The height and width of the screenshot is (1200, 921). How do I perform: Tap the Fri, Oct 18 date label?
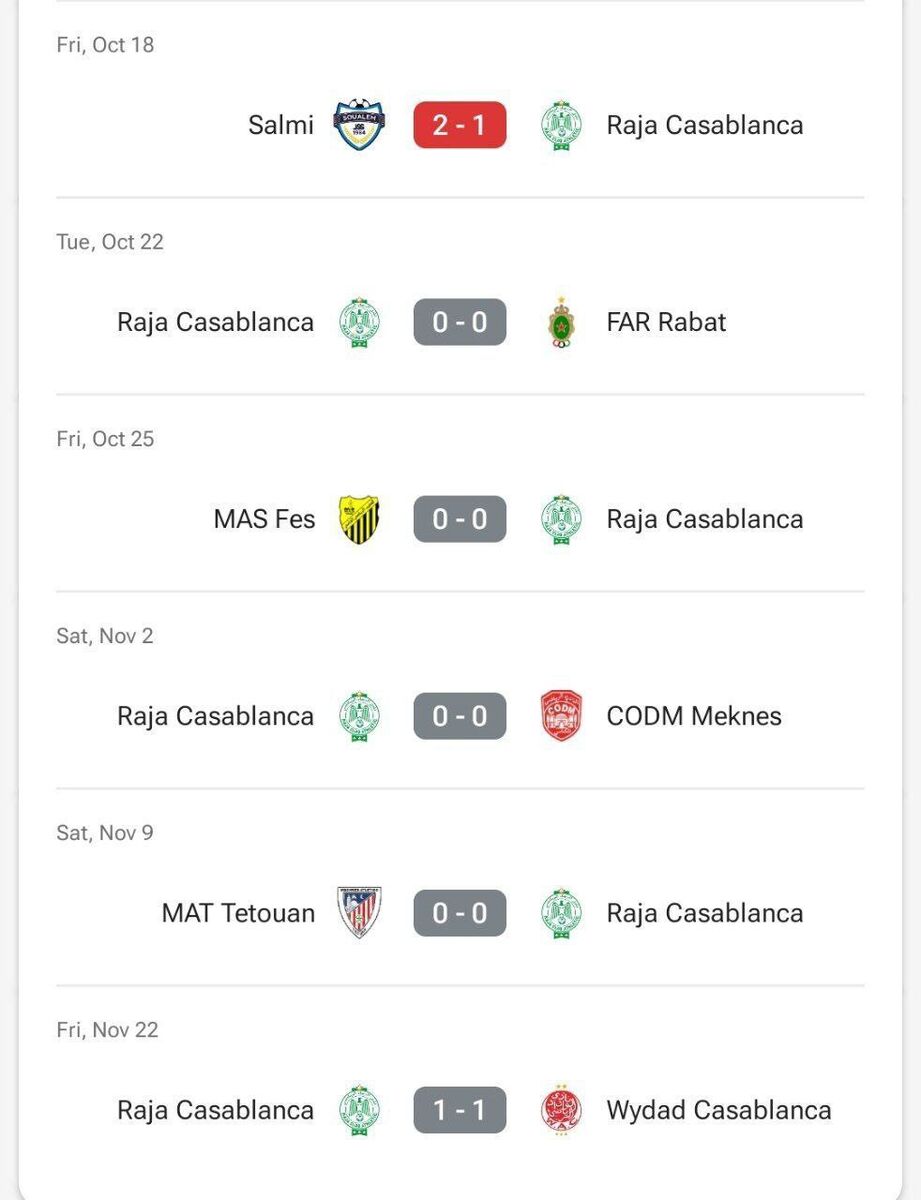105,45
